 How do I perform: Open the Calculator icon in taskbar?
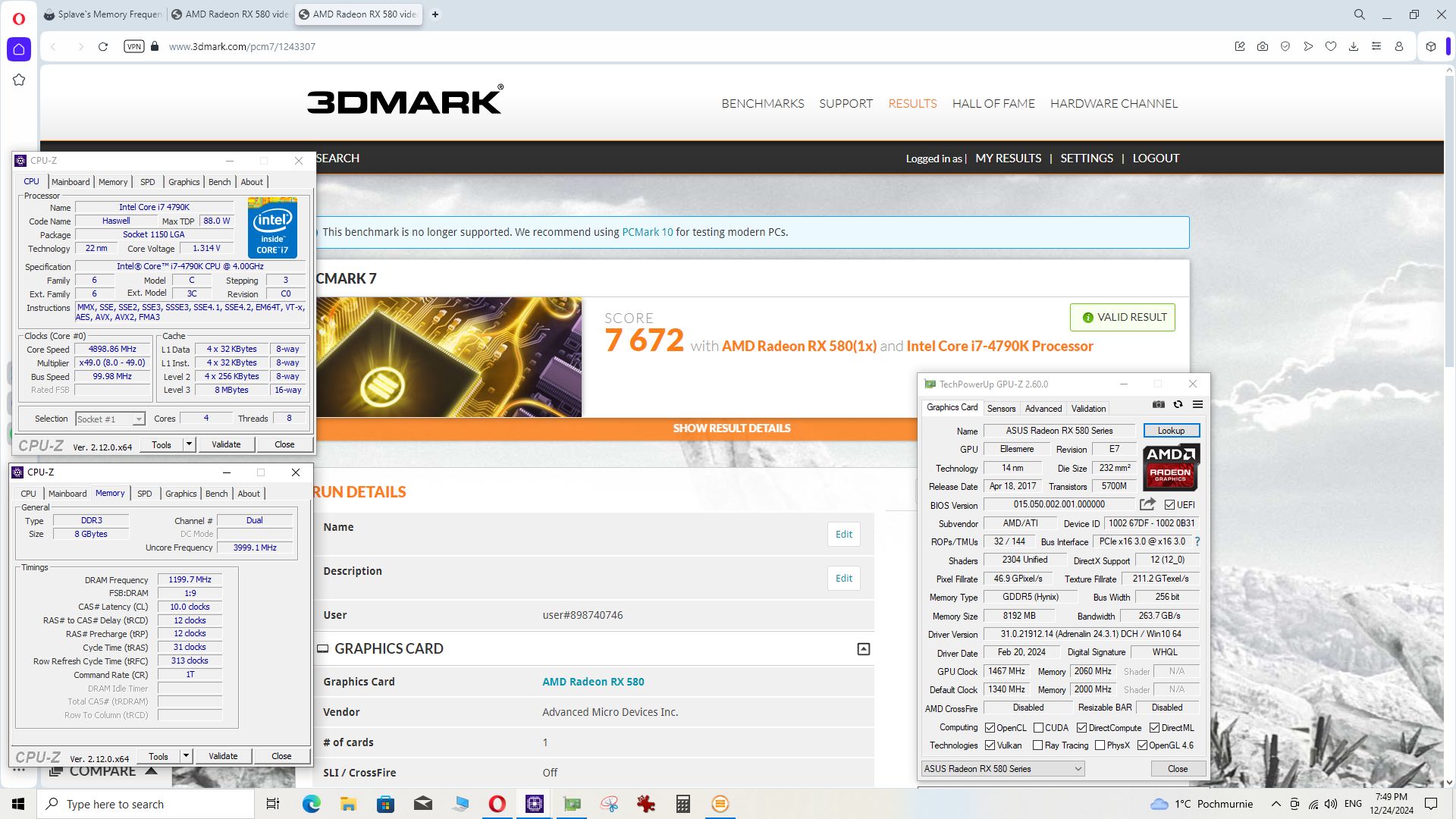click(683, 804)
